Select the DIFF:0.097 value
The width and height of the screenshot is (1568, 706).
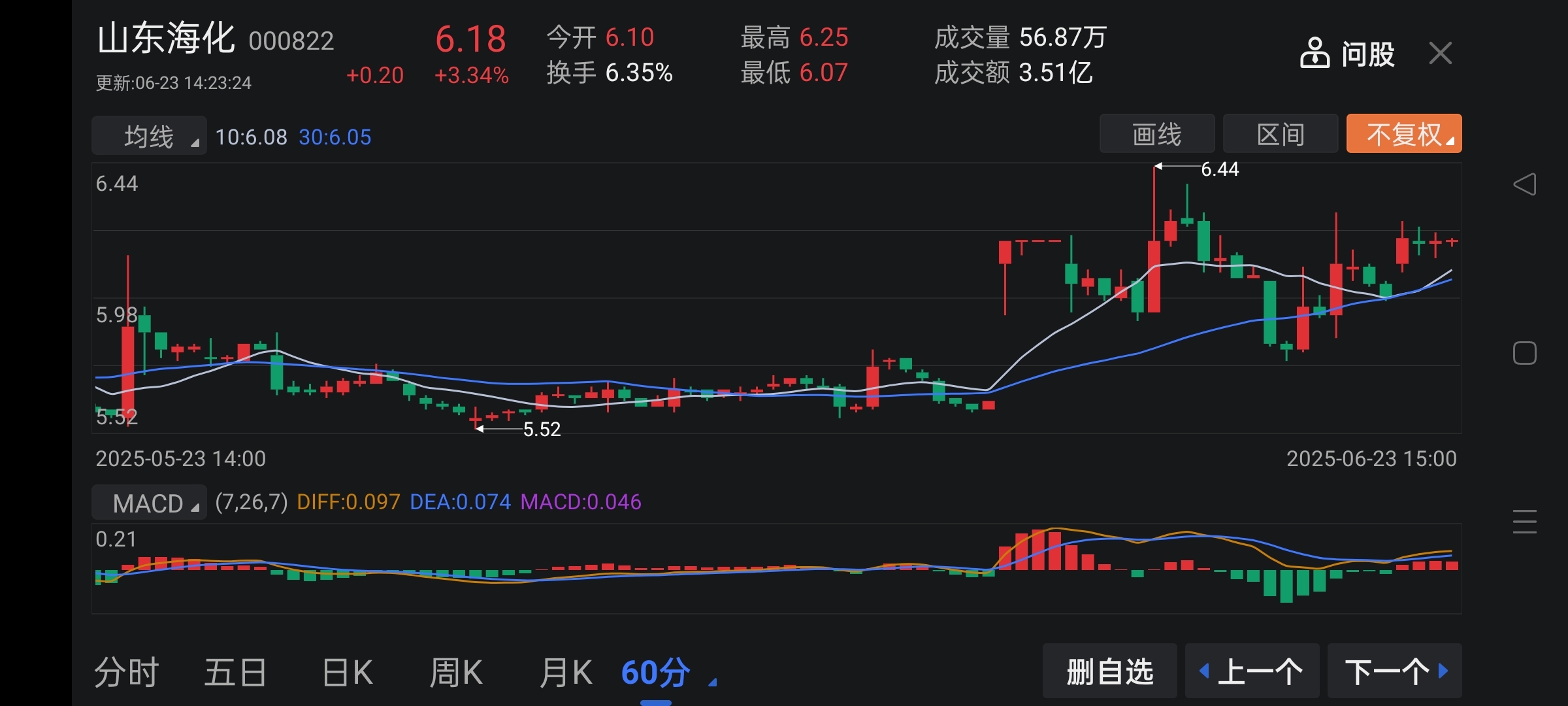[348, 502]
